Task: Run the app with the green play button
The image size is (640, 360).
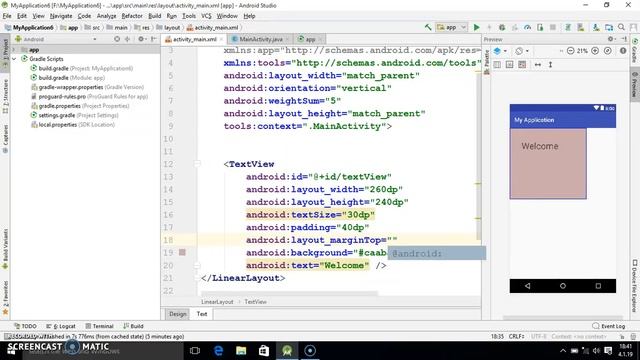Action: tap(476, 27)
